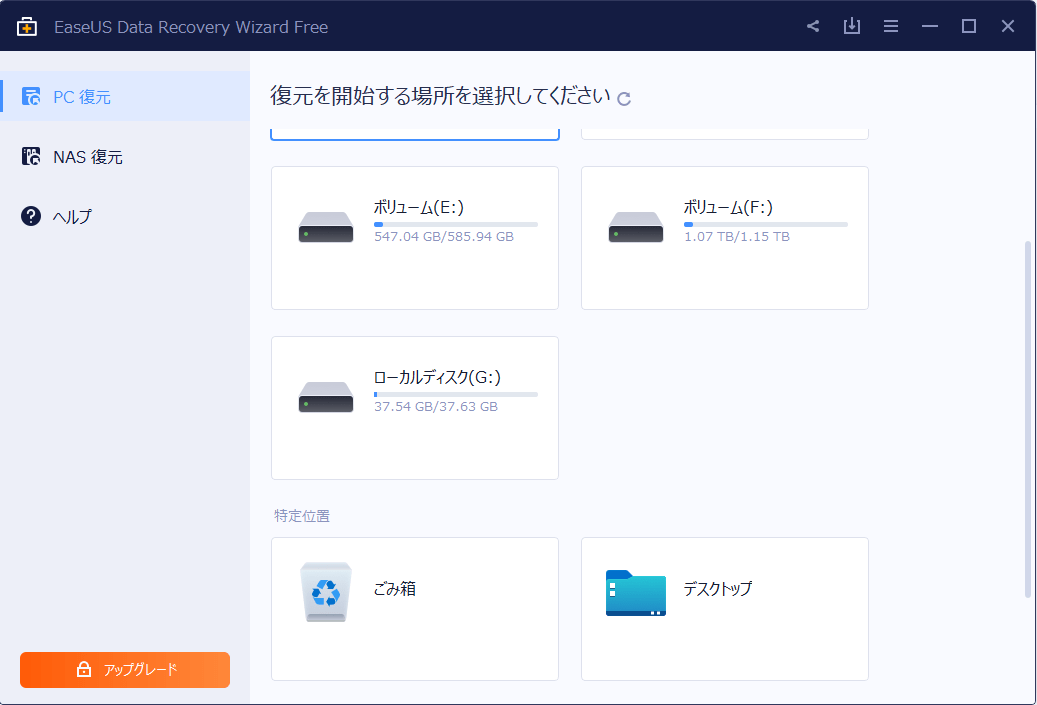This screenshot has height=705, width=1037.
Task: Click the PC 復元 icon in sidebar
Action: pos(31,97)
